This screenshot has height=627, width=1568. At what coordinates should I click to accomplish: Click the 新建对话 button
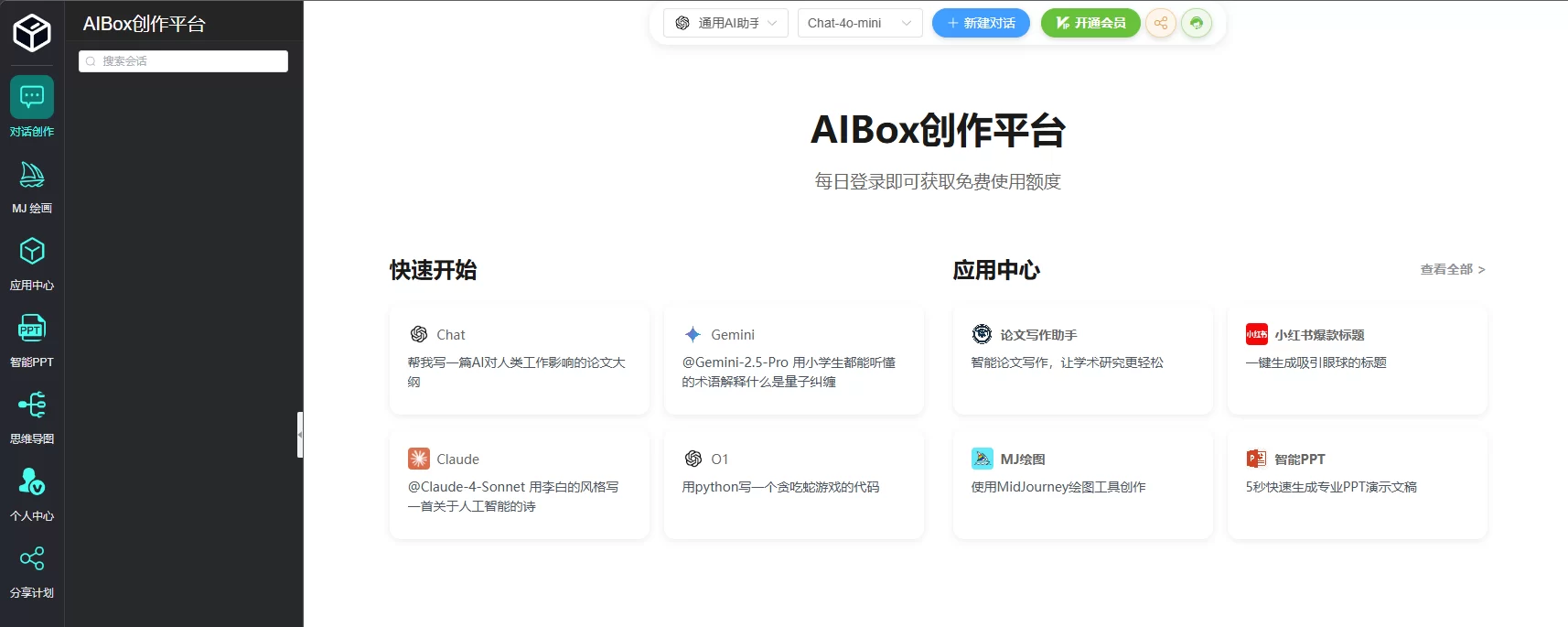coord(981,23)
